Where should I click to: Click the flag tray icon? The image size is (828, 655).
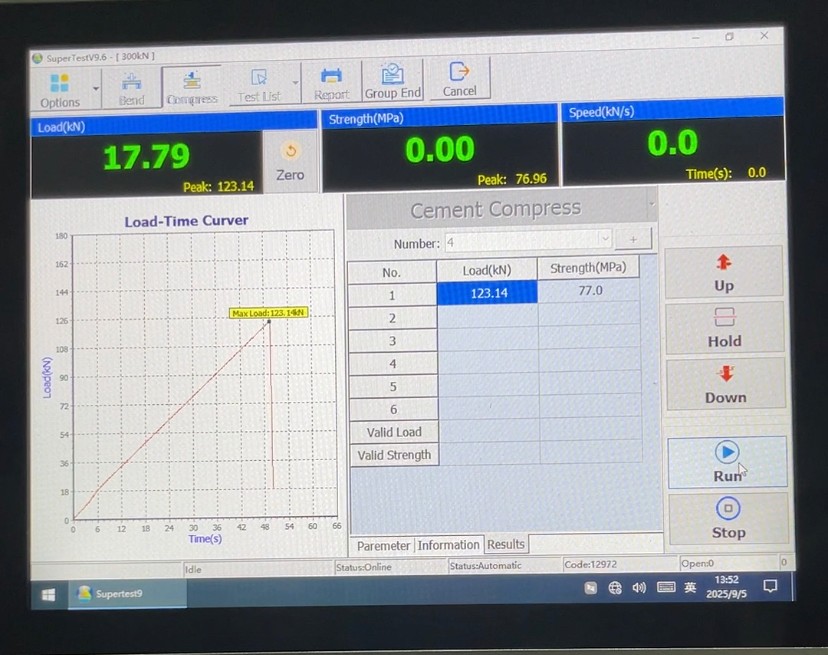coord(590,588)
